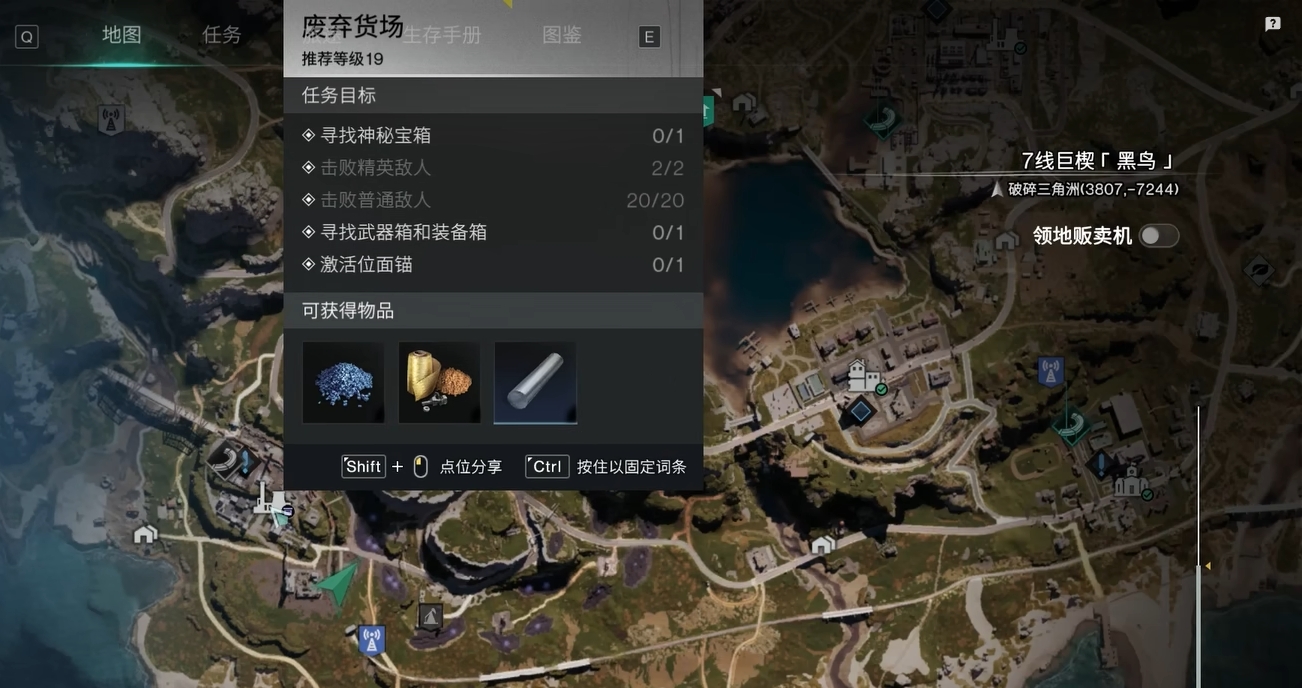This screenshot has width=1302, height=688.
Task: Click the E next-tab key button
Action: pos(649,37)
